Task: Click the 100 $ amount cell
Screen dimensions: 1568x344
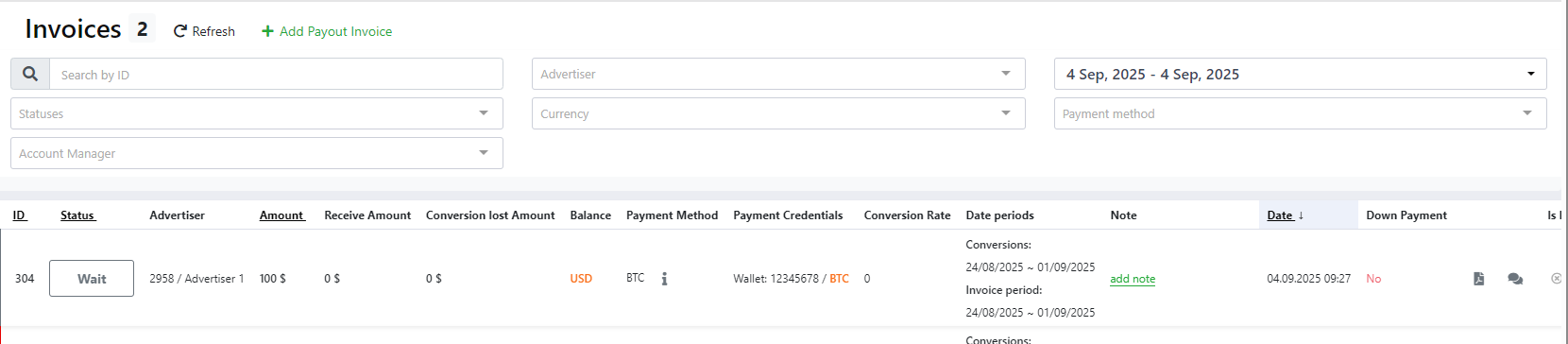Action: pyautogui.click(x=273, y=279)
